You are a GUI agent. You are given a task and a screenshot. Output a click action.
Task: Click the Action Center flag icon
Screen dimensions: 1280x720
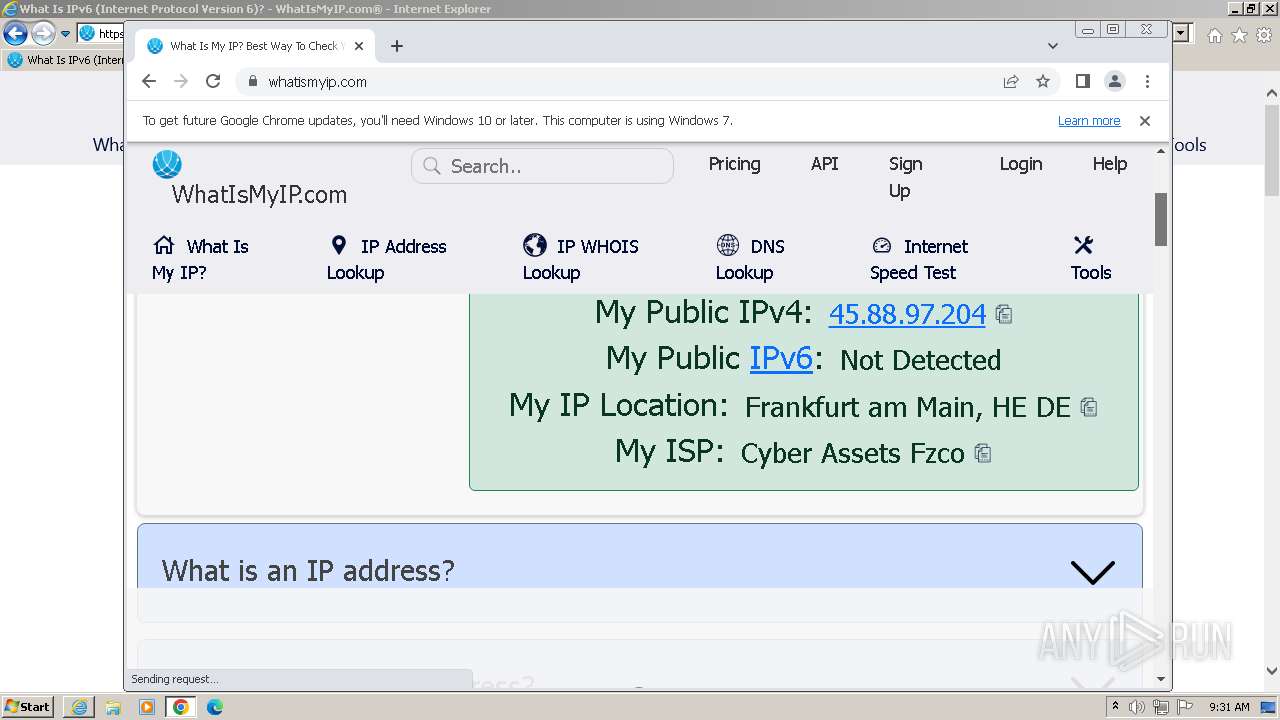click(1185, 707)
